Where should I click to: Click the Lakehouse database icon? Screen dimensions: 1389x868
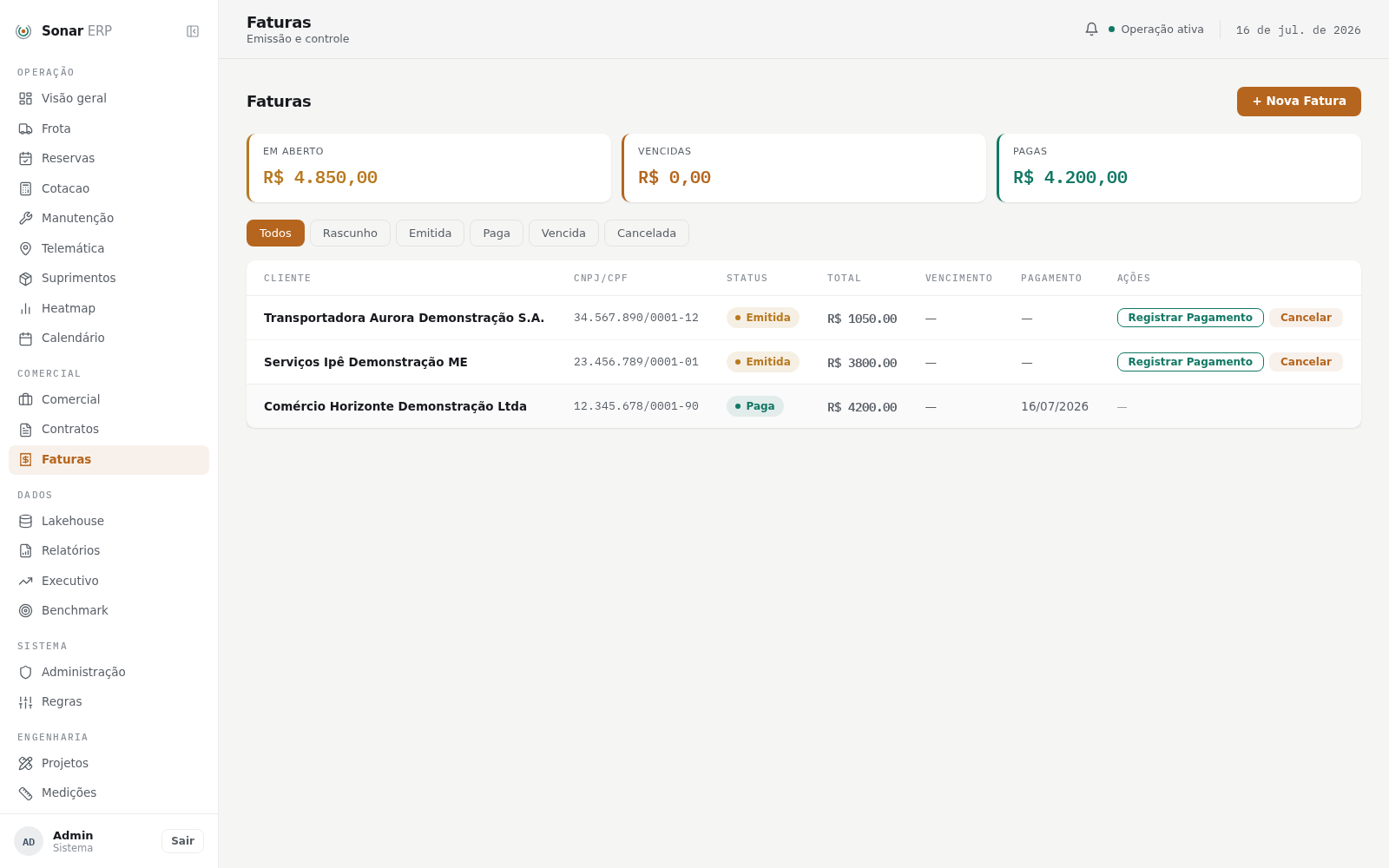(x=26, y=521)
